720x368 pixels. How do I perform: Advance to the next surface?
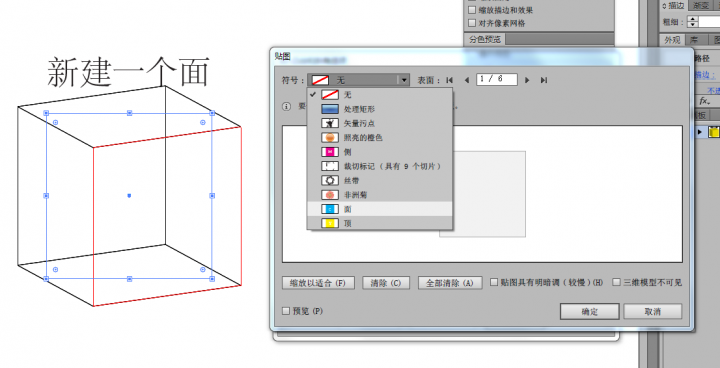coord(527,80)
